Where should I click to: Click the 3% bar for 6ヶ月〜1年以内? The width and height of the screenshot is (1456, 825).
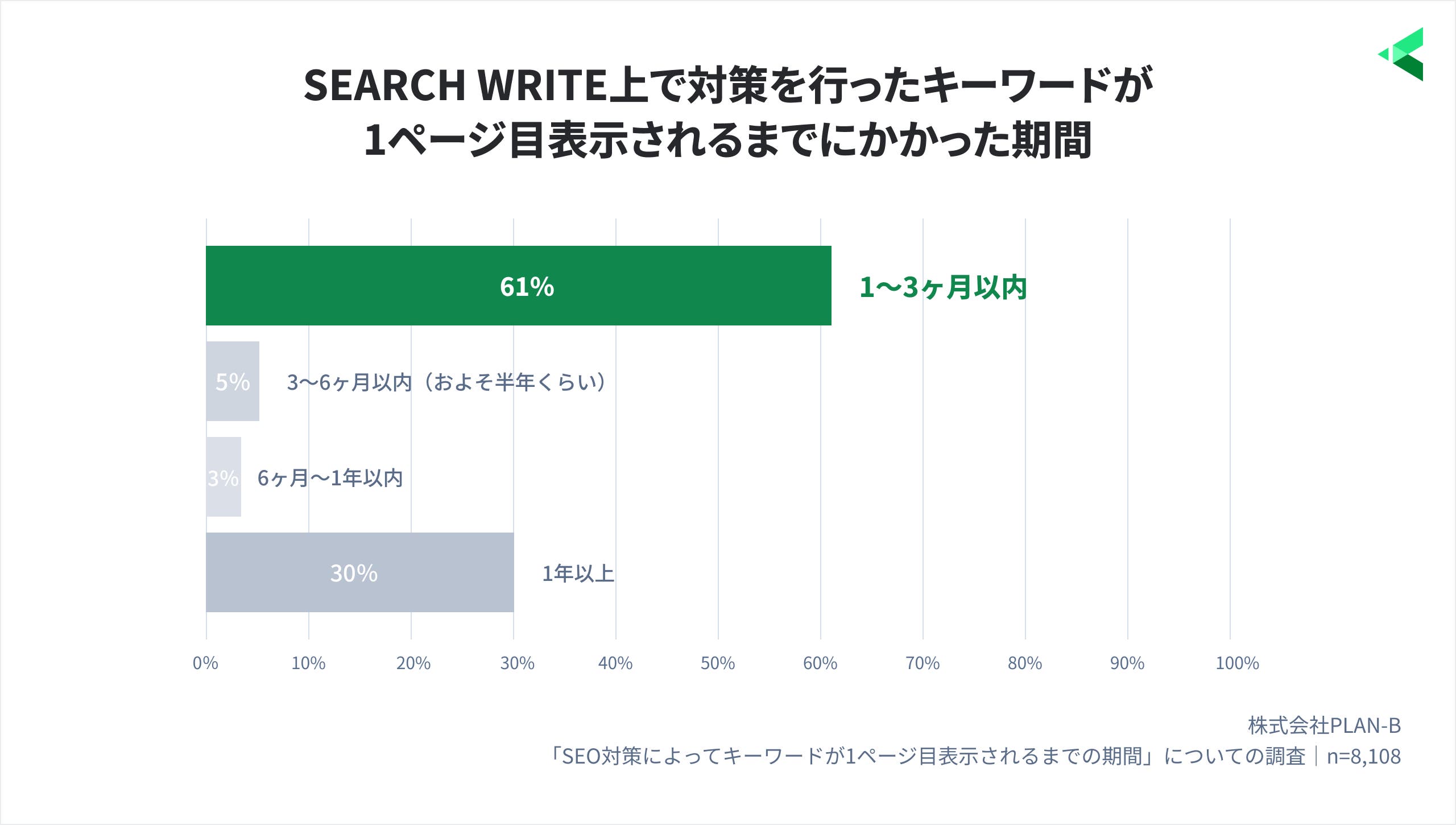(x=224, y=477)
